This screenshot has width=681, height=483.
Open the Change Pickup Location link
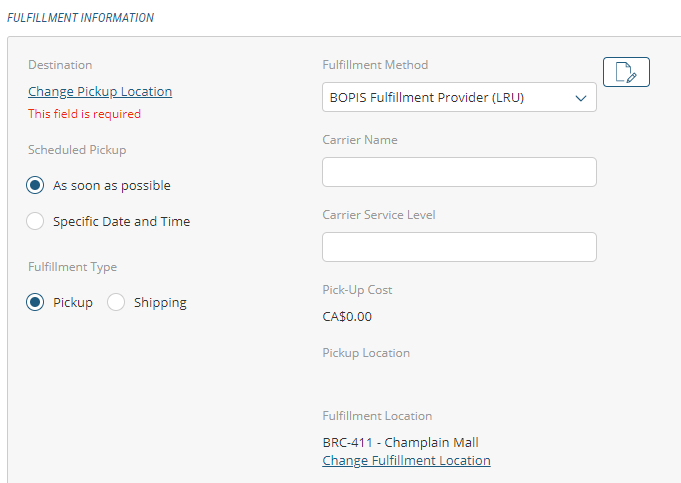click(100, 92)
